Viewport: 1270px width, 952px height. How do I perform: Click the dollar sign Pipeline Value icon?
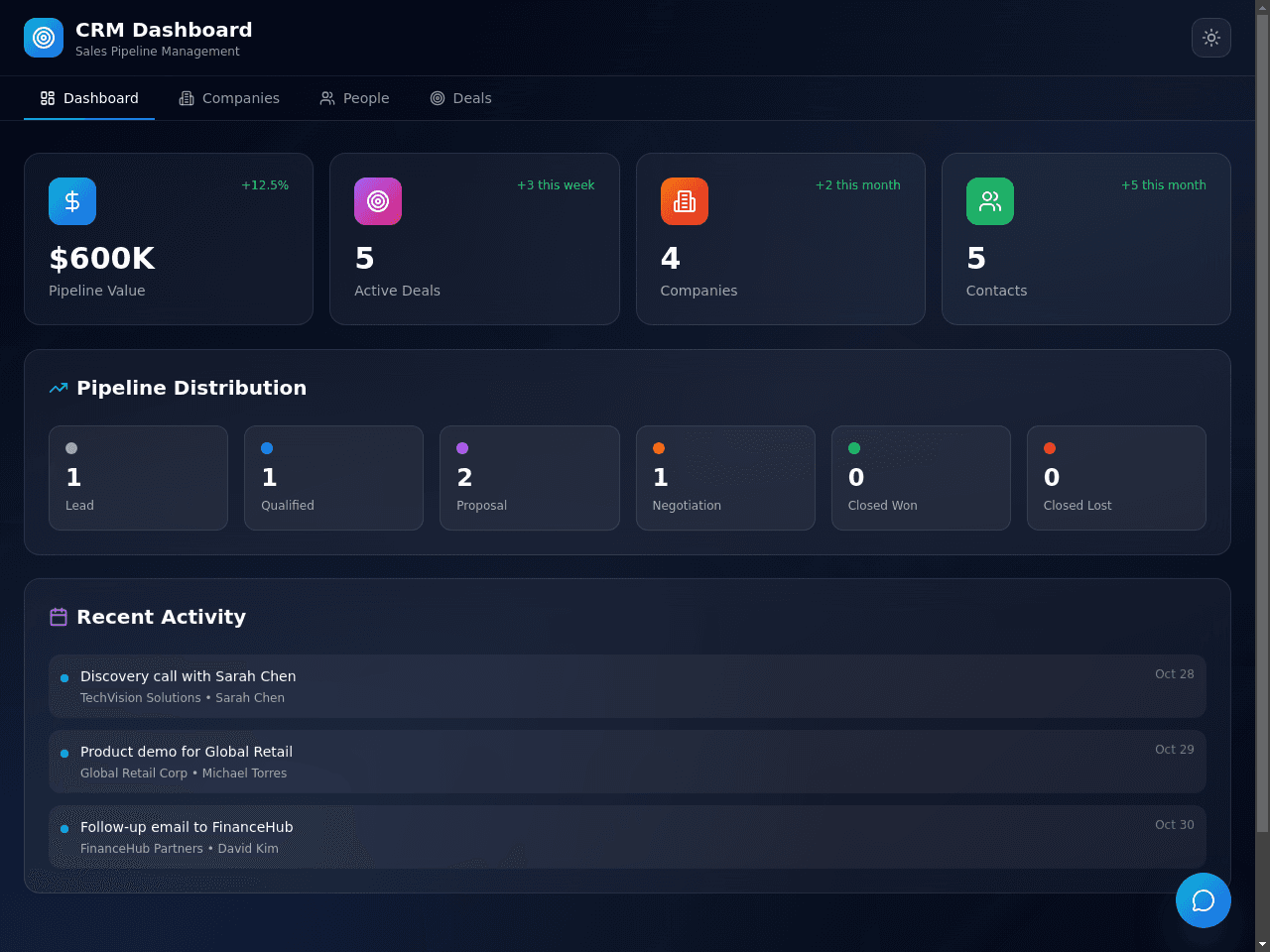72,201
